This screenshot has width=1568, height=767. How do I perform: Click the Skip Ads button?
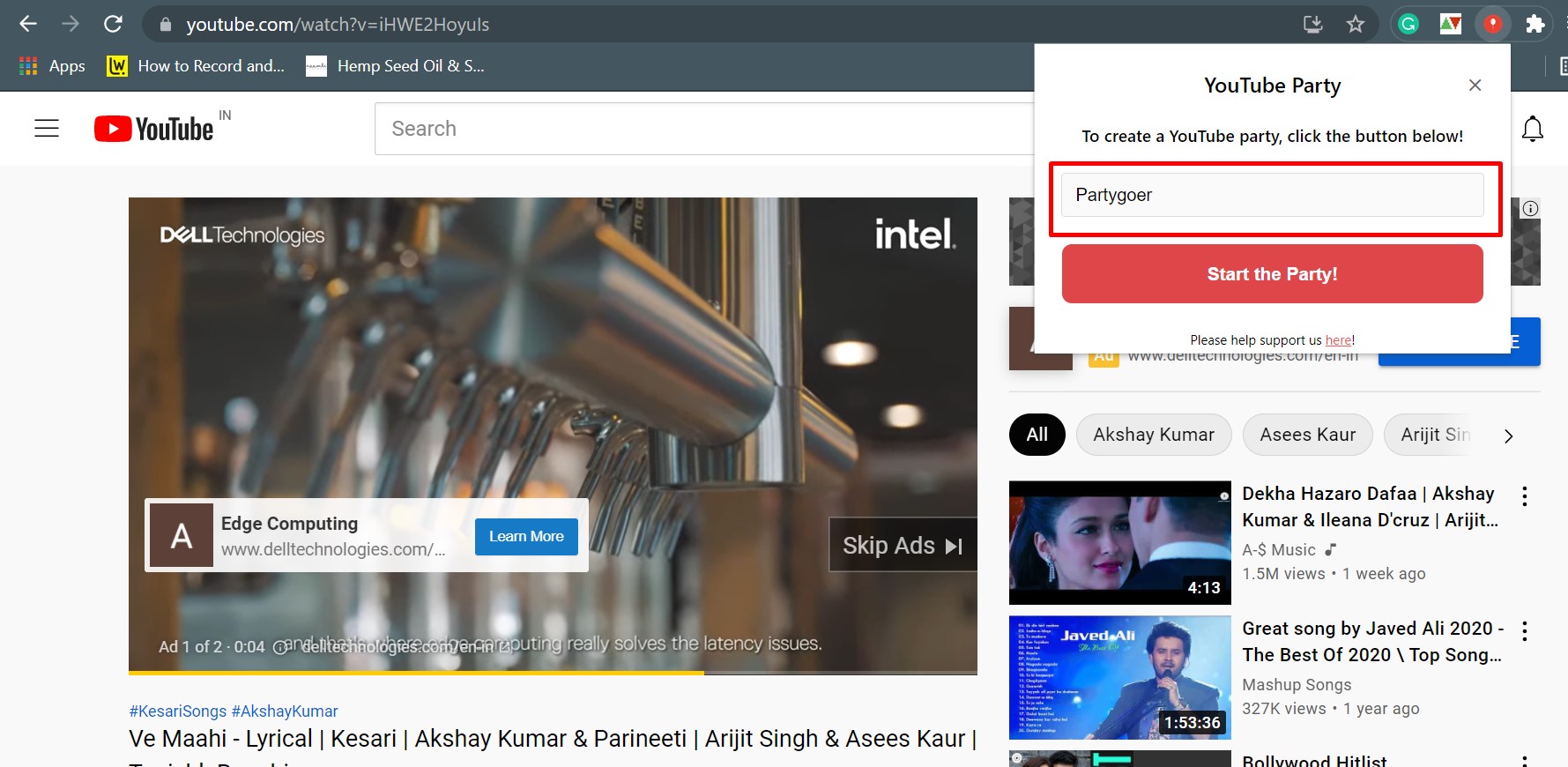pos(903,545)
